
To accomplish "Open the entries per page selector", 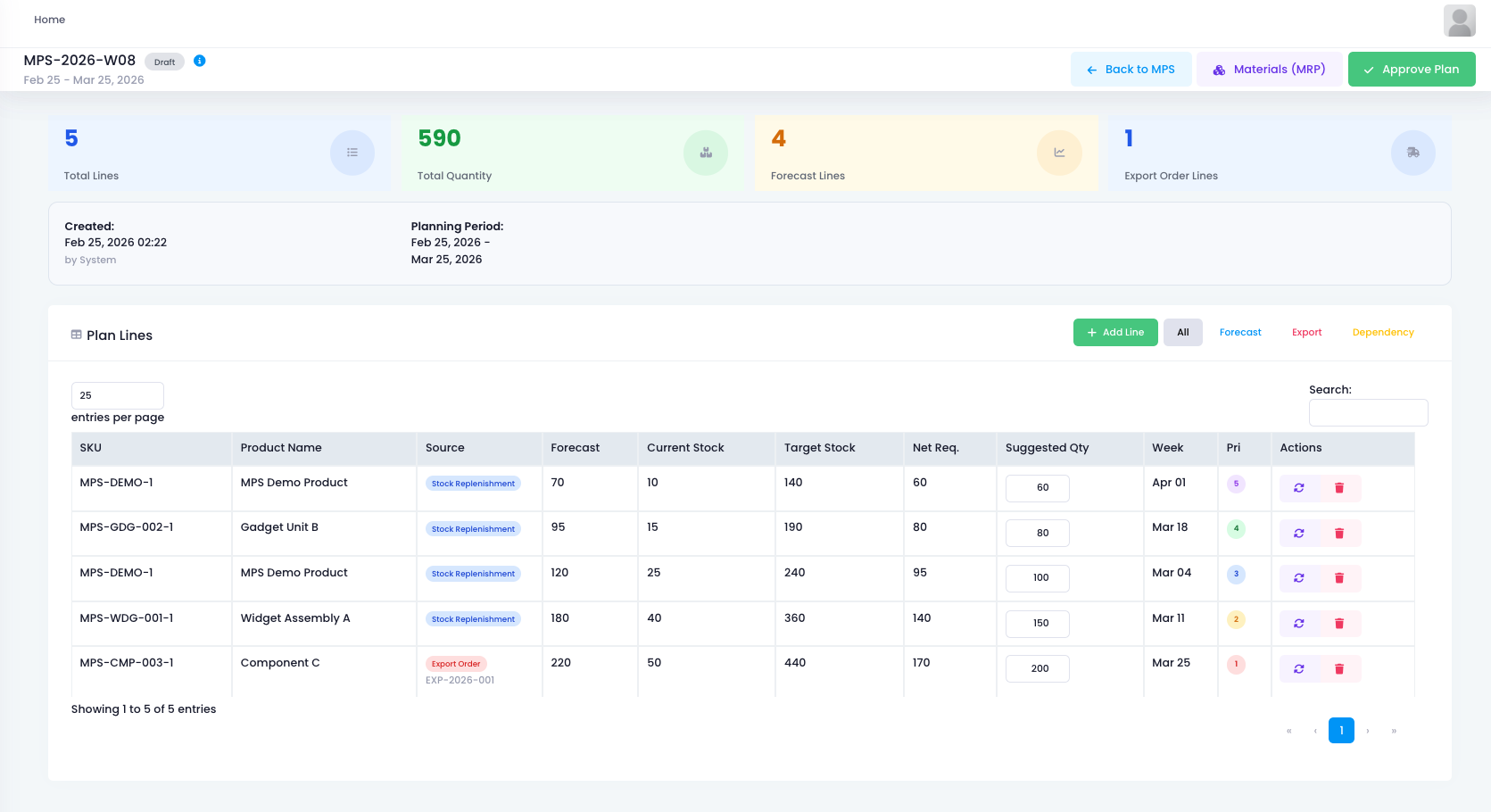I will (117, 395).
